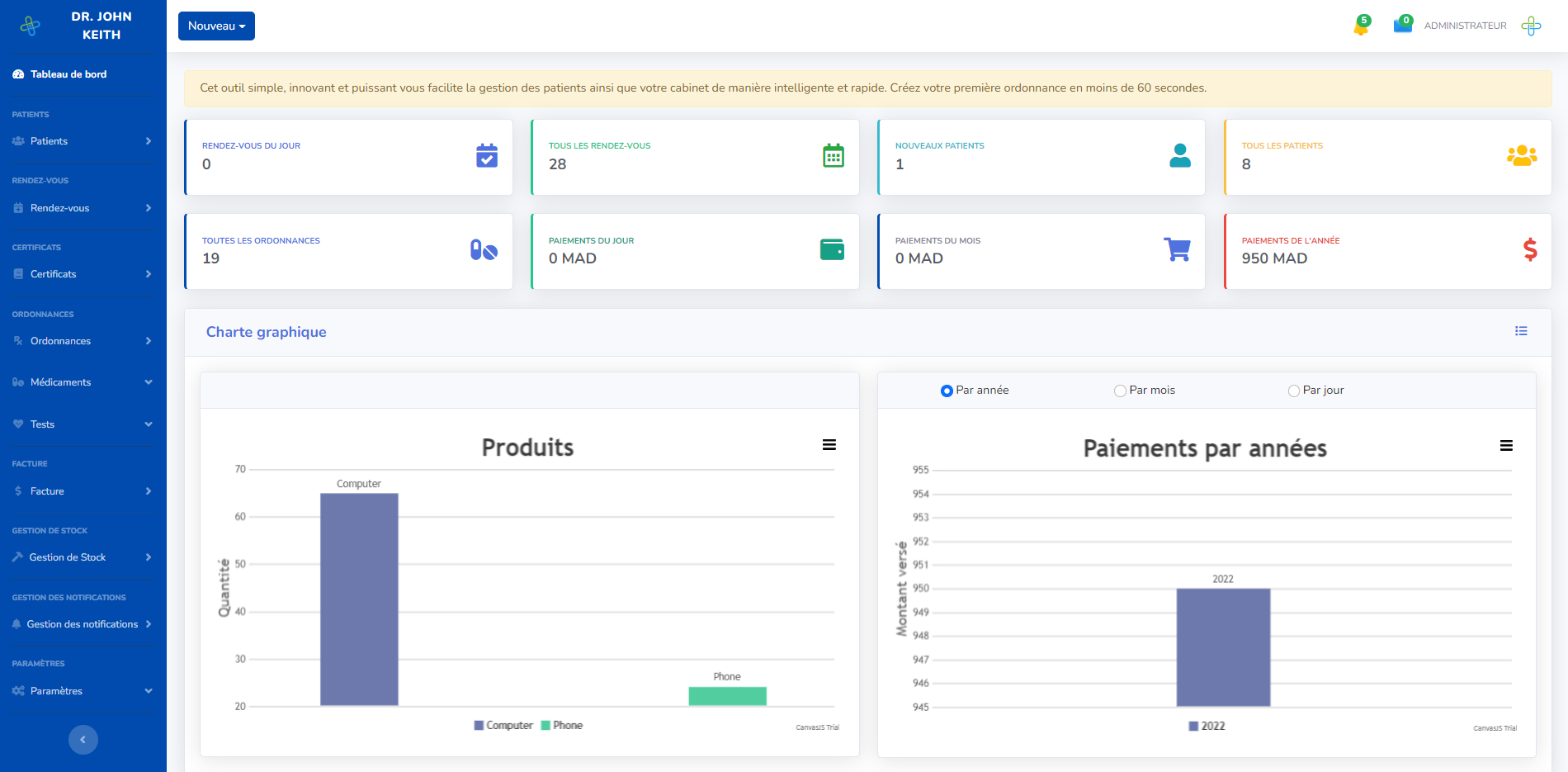The image size is (1568, 772).
Task: Open the messages envelope icon
Action: pyautogui.click(x=1402, y=26)
